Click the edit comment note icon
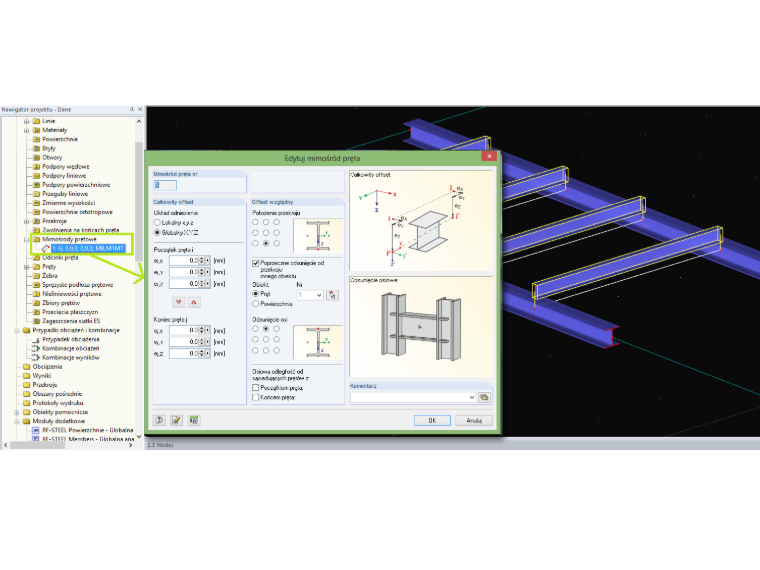 point(176,420)
